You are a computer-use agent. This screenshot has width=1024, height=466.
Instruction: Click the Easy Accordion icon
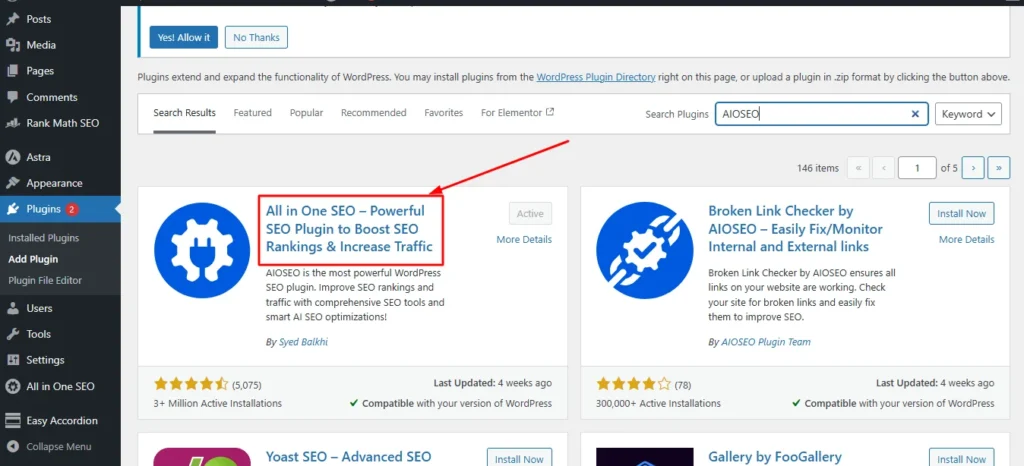12,420
